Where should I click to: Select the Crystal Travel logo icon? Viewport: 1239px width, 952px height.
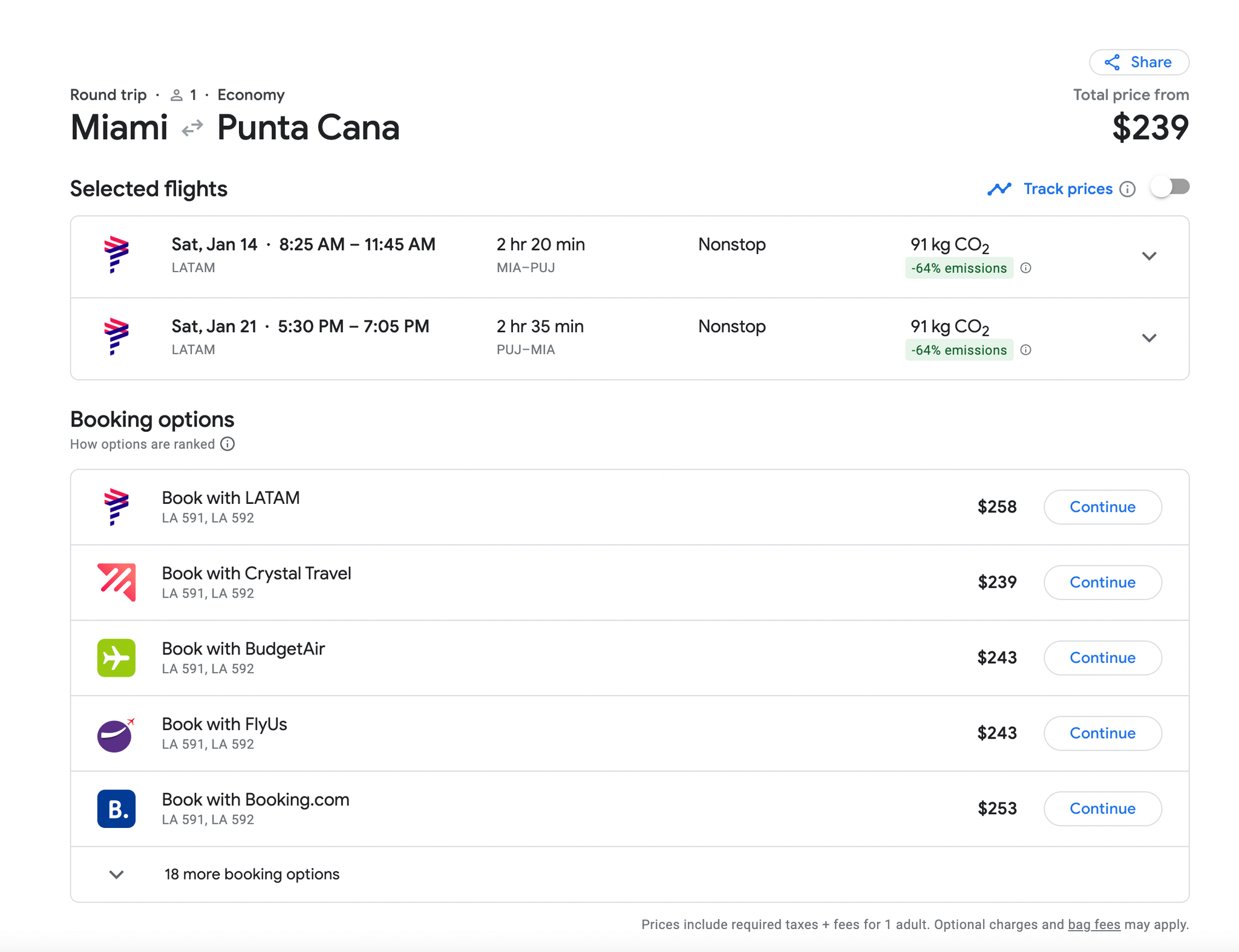[116, 582]
